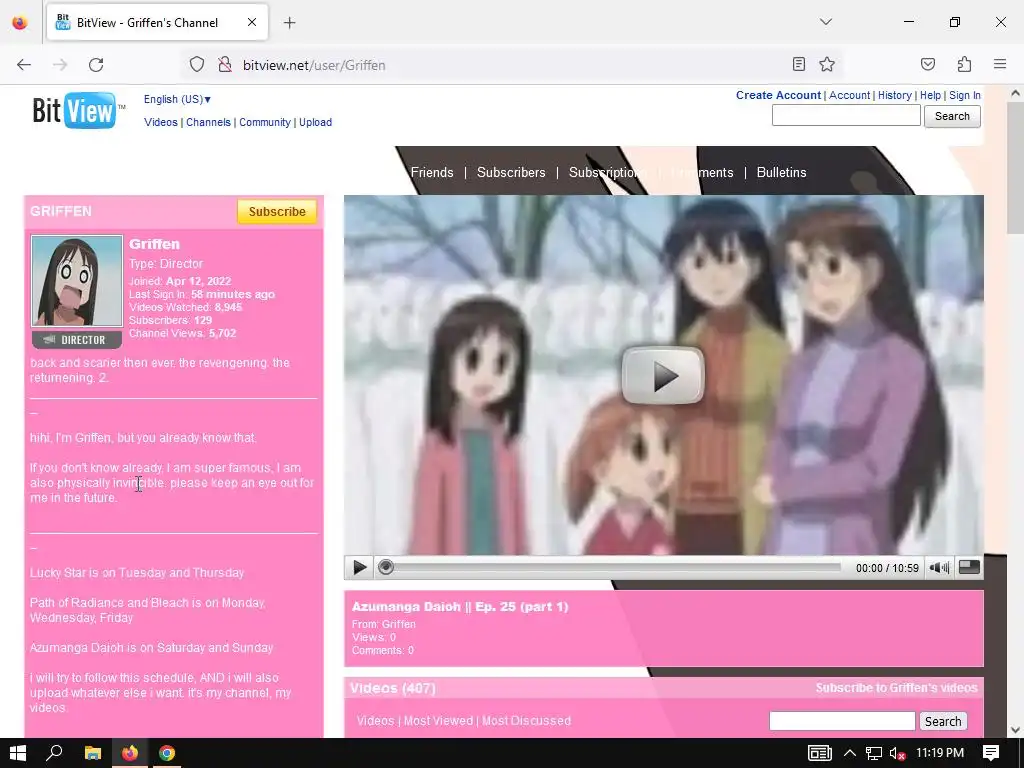Open the Upload navigation link
The image size is (1024, 768).
click(x=315, y=122)
